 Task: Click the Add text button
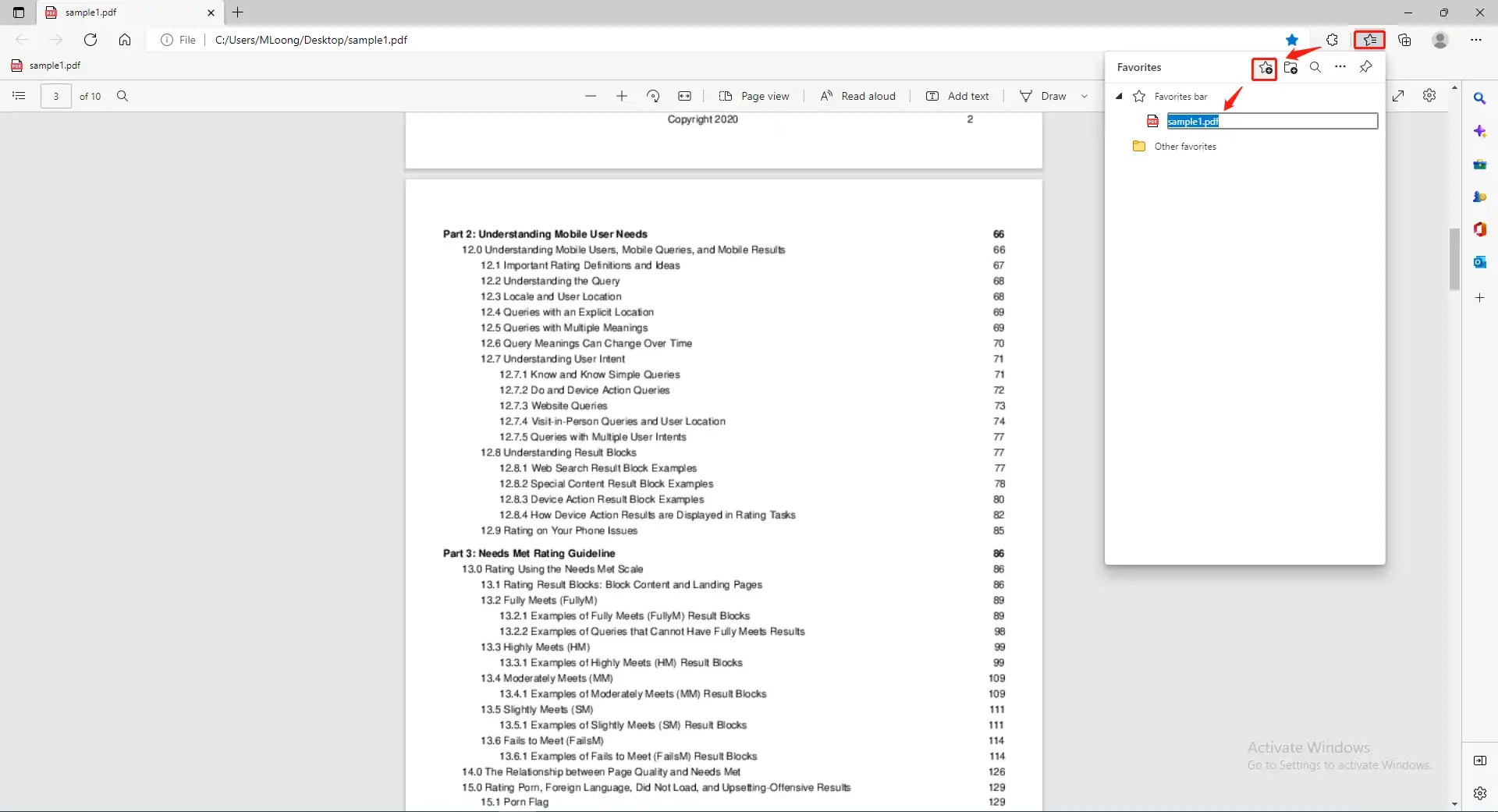(x=958, y=95)
